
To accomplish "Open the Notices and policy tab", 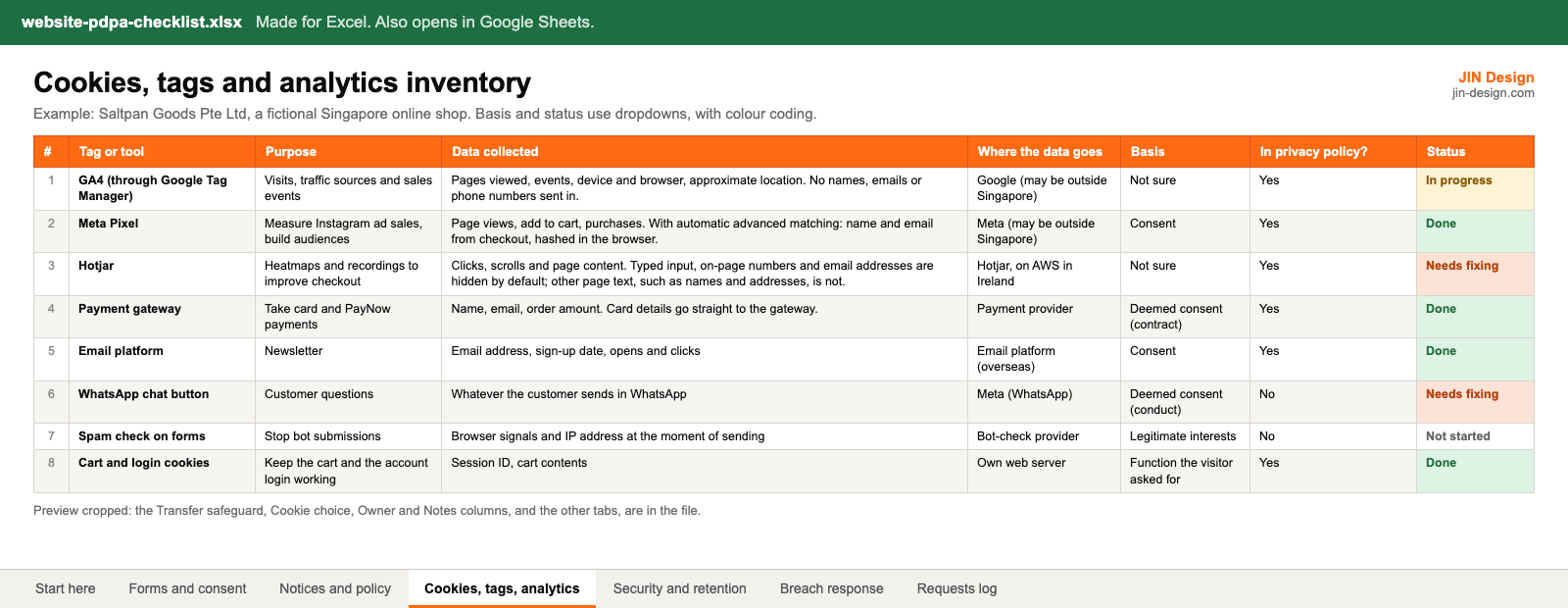I will 335,588.
